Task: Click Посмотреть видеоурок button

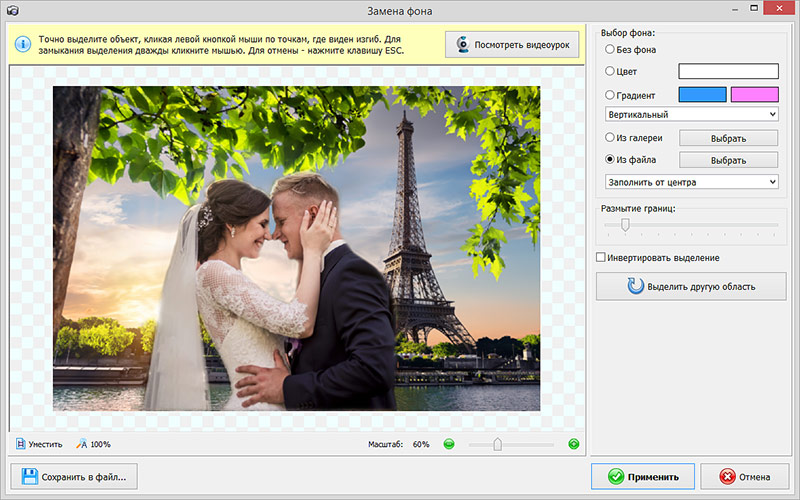Action: 512,44
